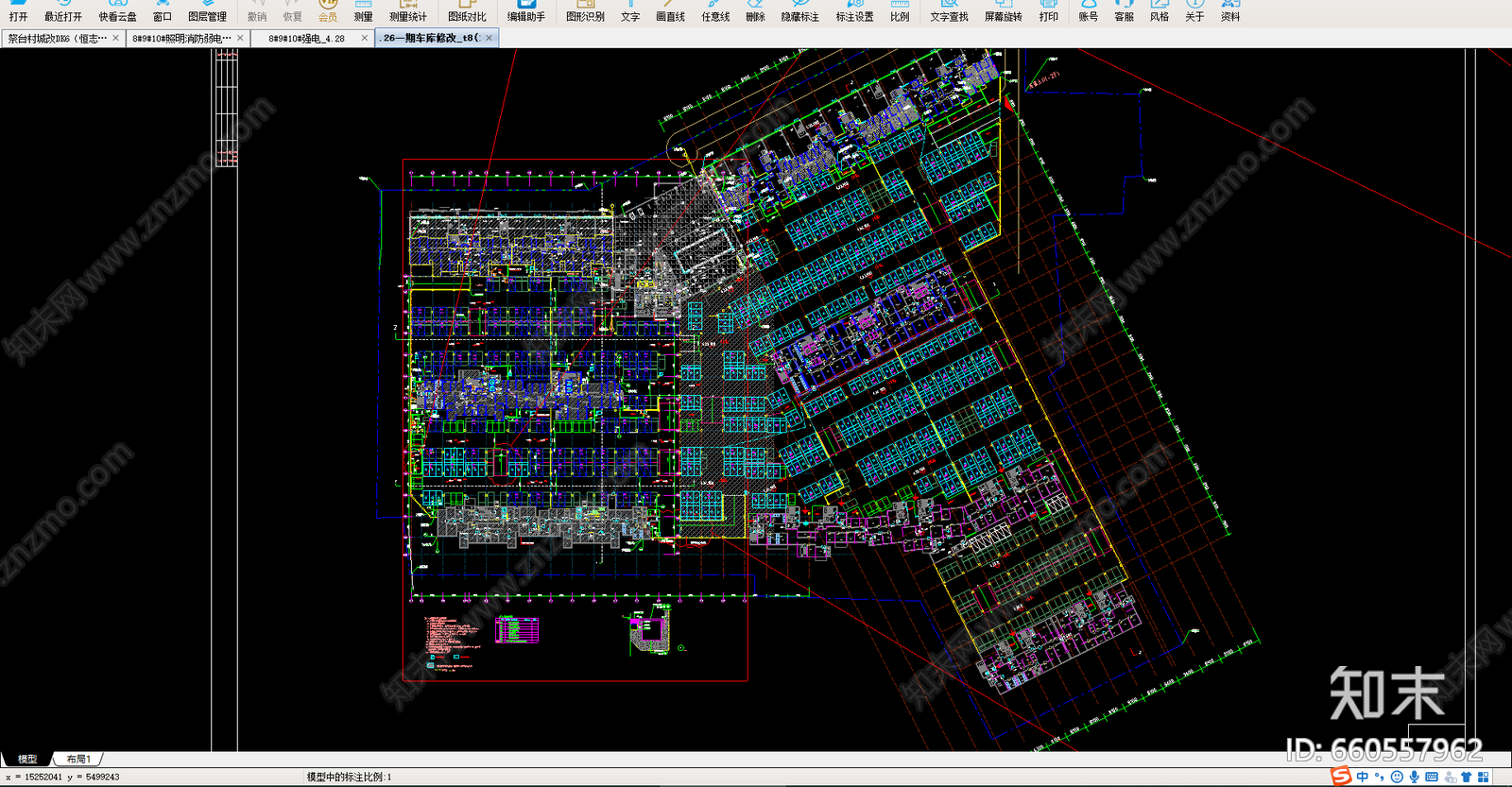Launch 图纸对比 drawing compare

pyautogui.click(x=467, y=11)
